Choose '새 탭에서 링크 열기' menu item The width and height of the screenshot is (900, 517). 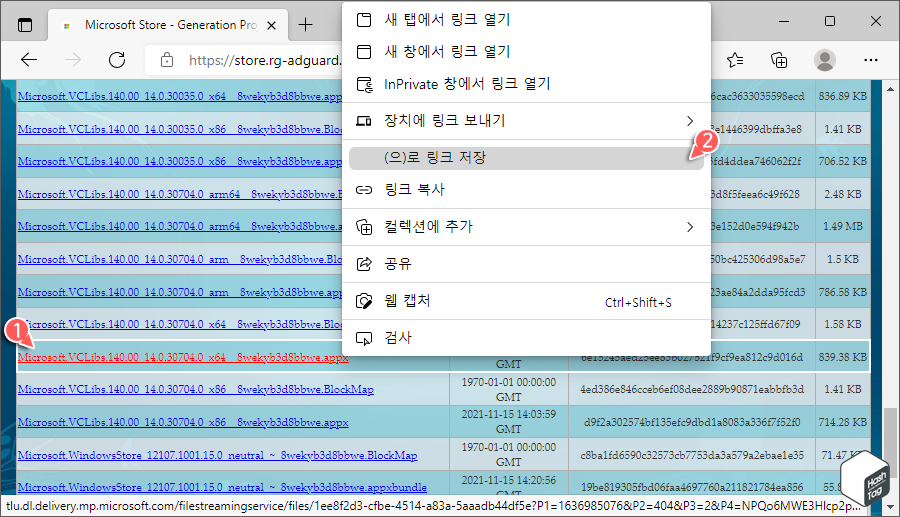pyautogui.click(x=526, y=20)
